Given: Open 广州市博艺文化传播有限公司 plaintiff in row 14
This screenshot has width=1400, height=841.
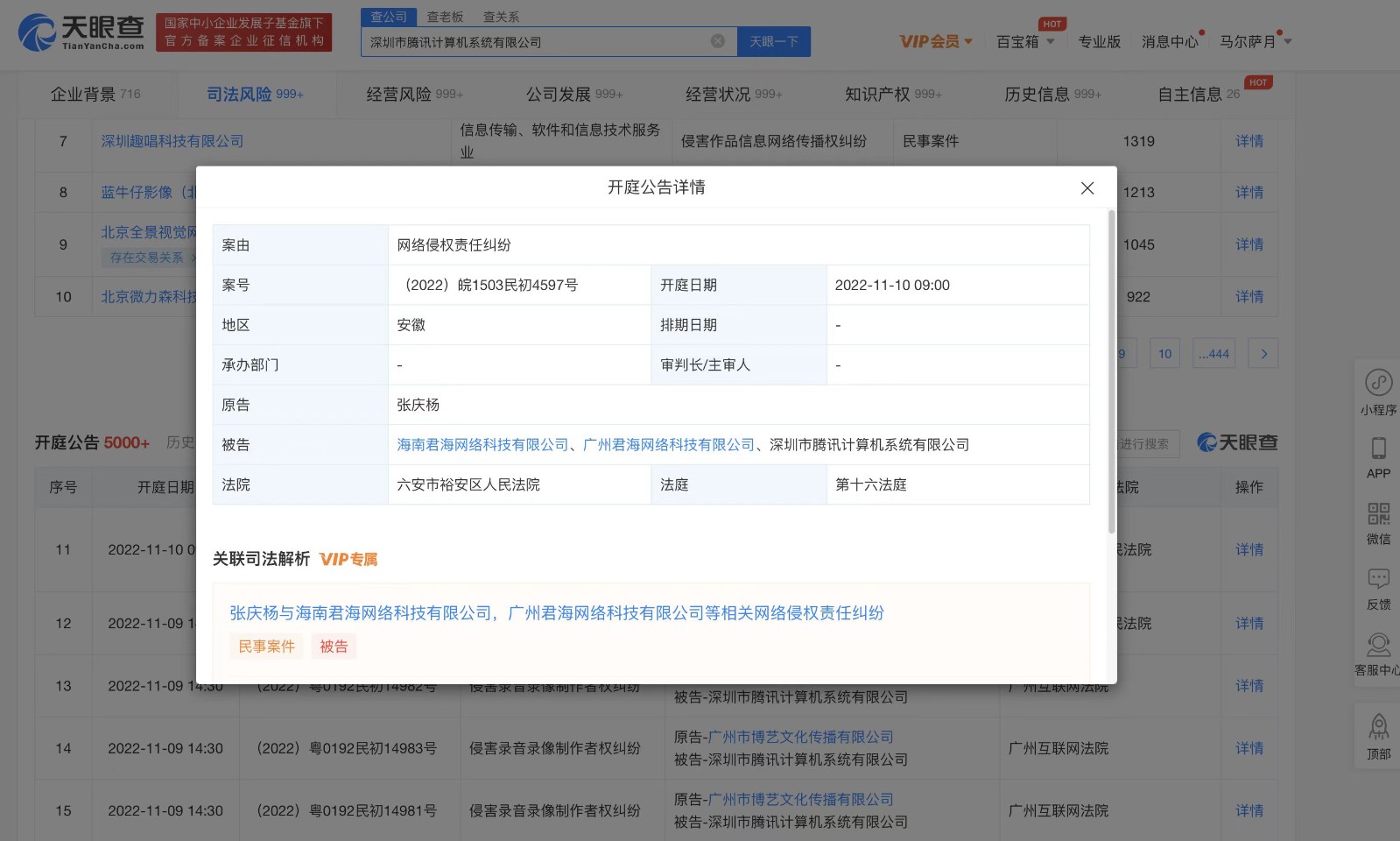Looking at the screenshot, I should pyautogui.click(x=800, y=738).
